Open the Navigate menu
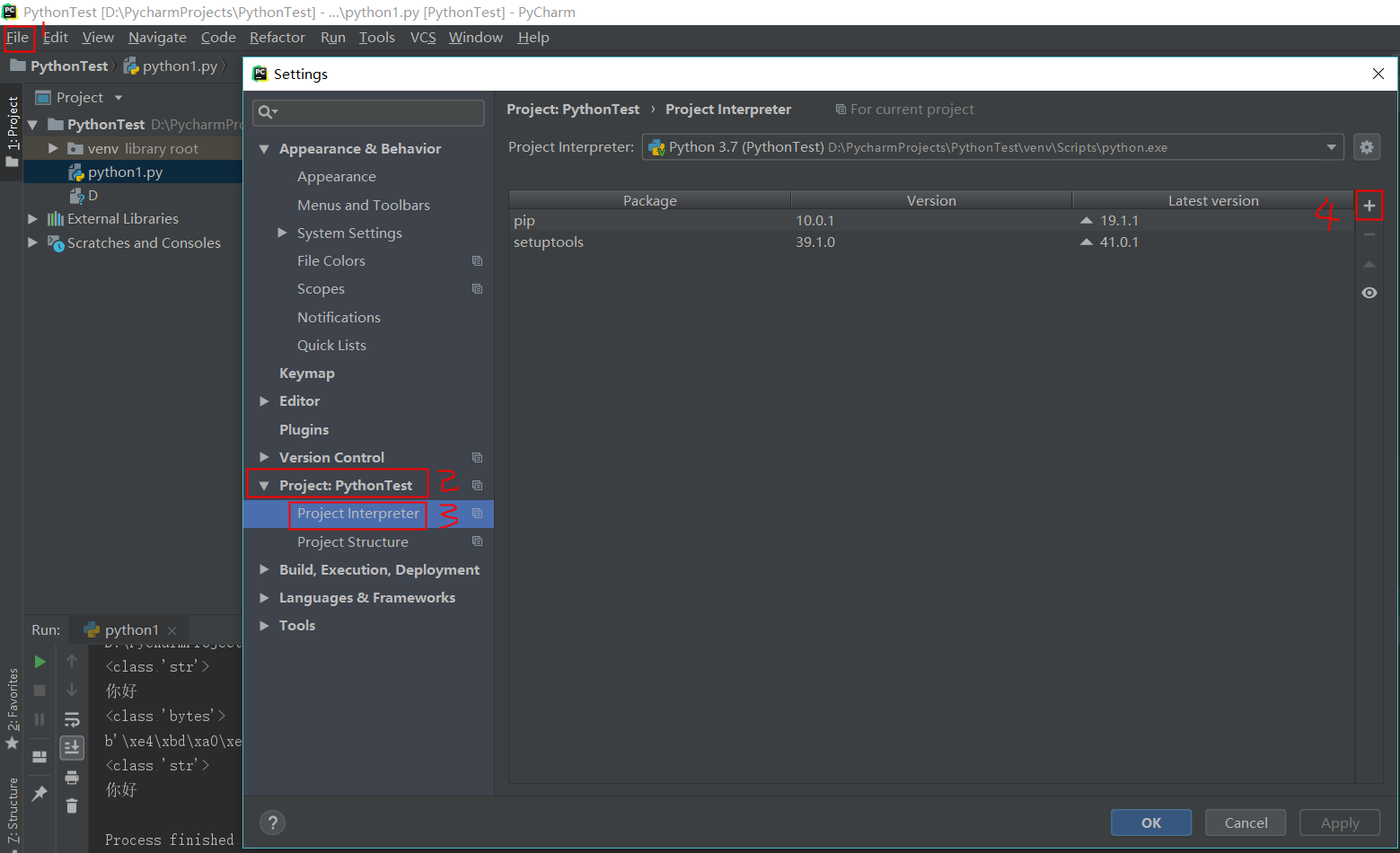The image size is (1400, 853). [157, 38]
